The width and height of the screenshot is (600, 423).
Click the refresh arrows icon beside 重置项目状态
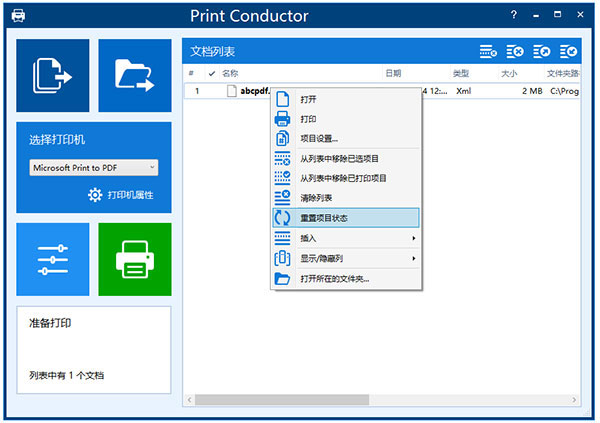click(x=282, y=218)
